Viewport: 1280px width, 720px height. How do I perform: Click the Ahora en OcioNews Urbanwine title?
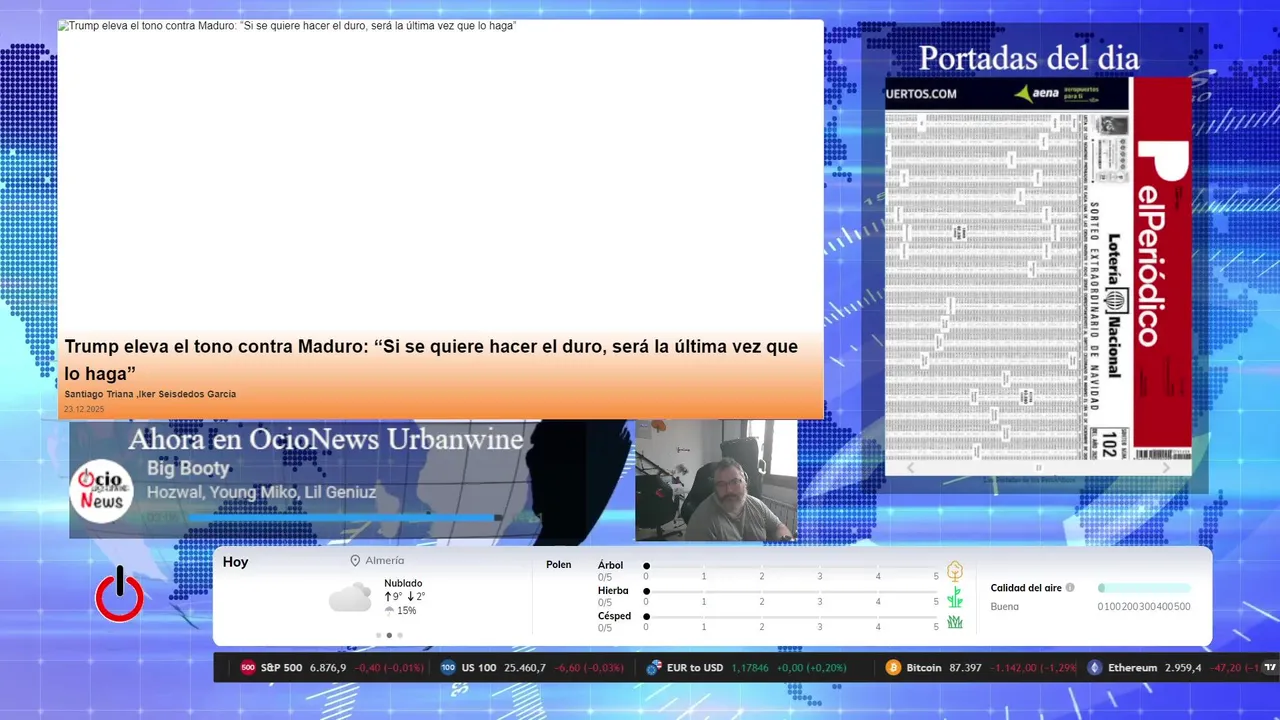325,439
